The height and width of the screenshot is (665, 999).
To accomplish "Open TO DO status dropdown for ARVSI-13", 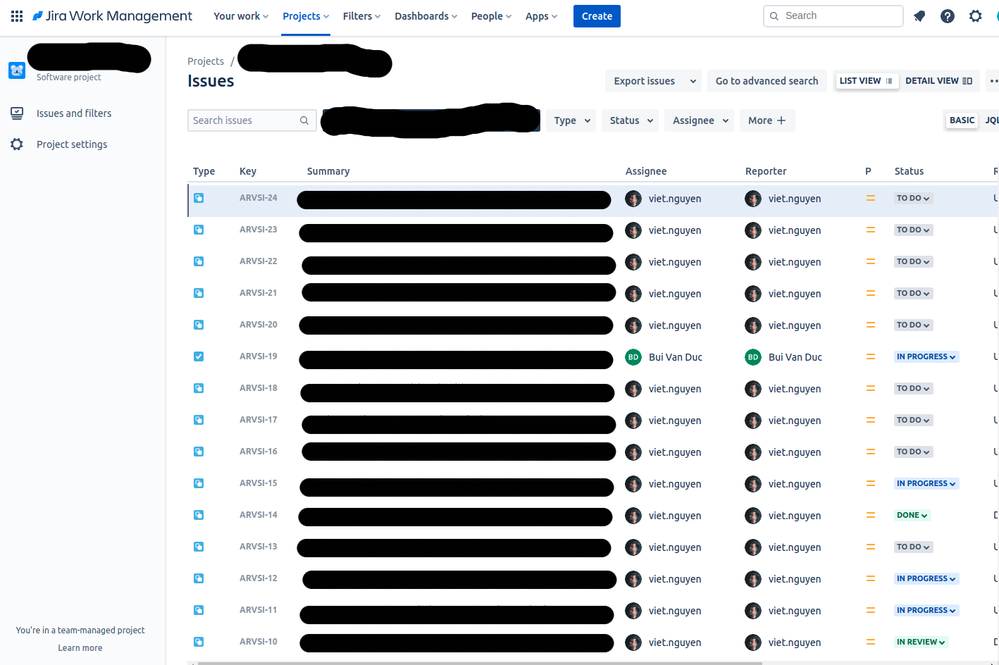I will coord(913,547).
